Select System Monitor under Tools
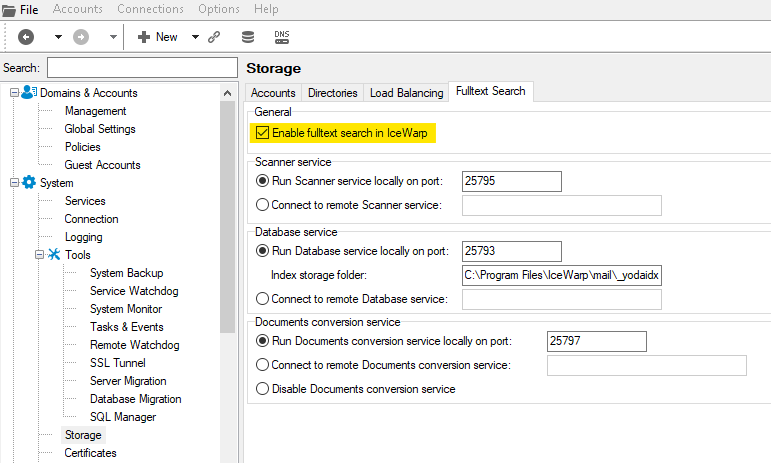This screenshot has width=771, height=463. (126, 309)
